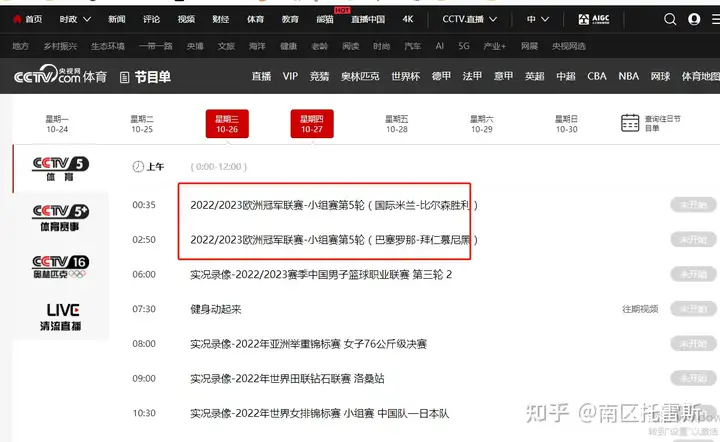Select the 星期四 10-27 date tab

pos(312,123)
